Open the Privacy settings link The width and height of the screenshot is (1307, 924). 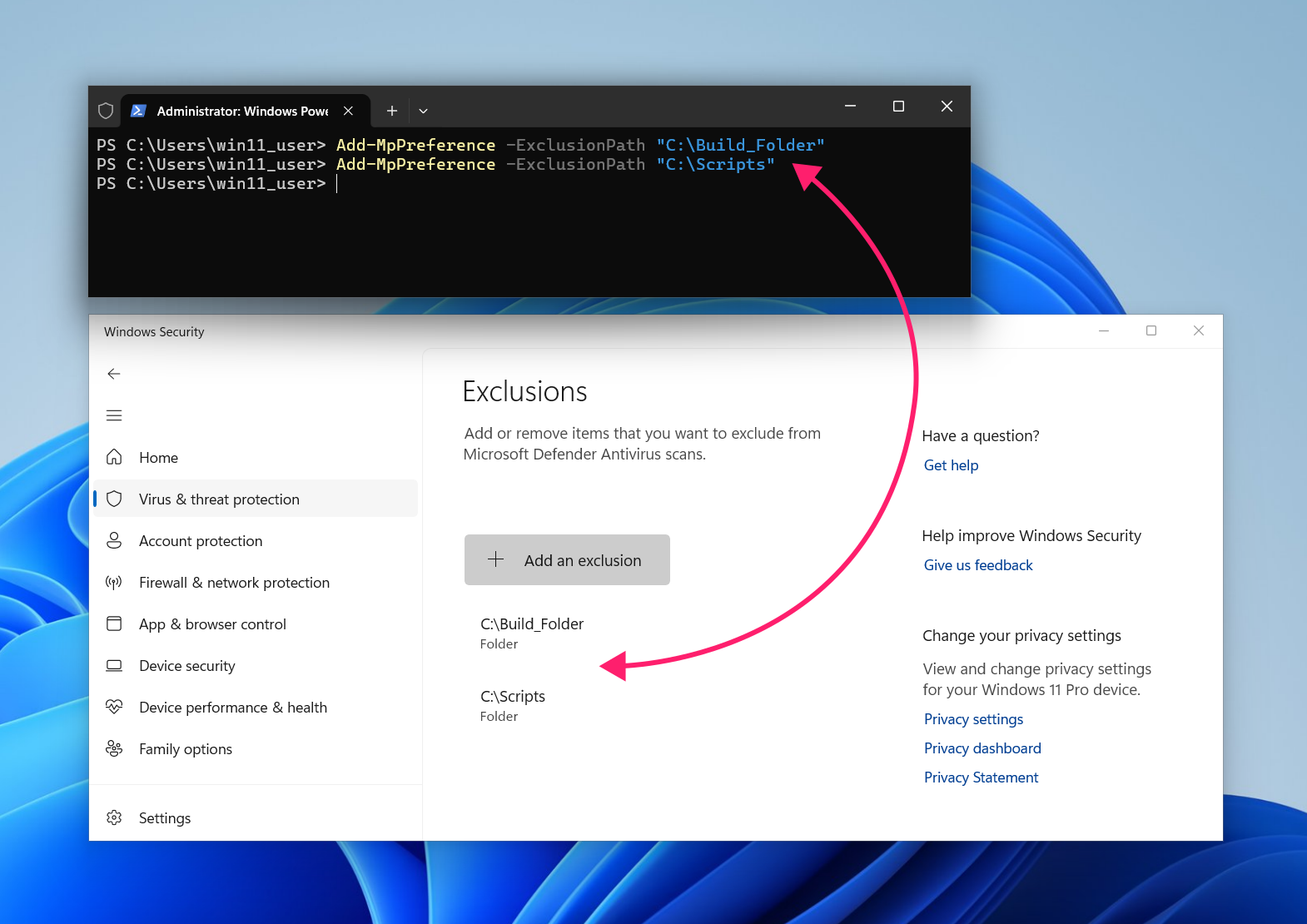(973, 719)
